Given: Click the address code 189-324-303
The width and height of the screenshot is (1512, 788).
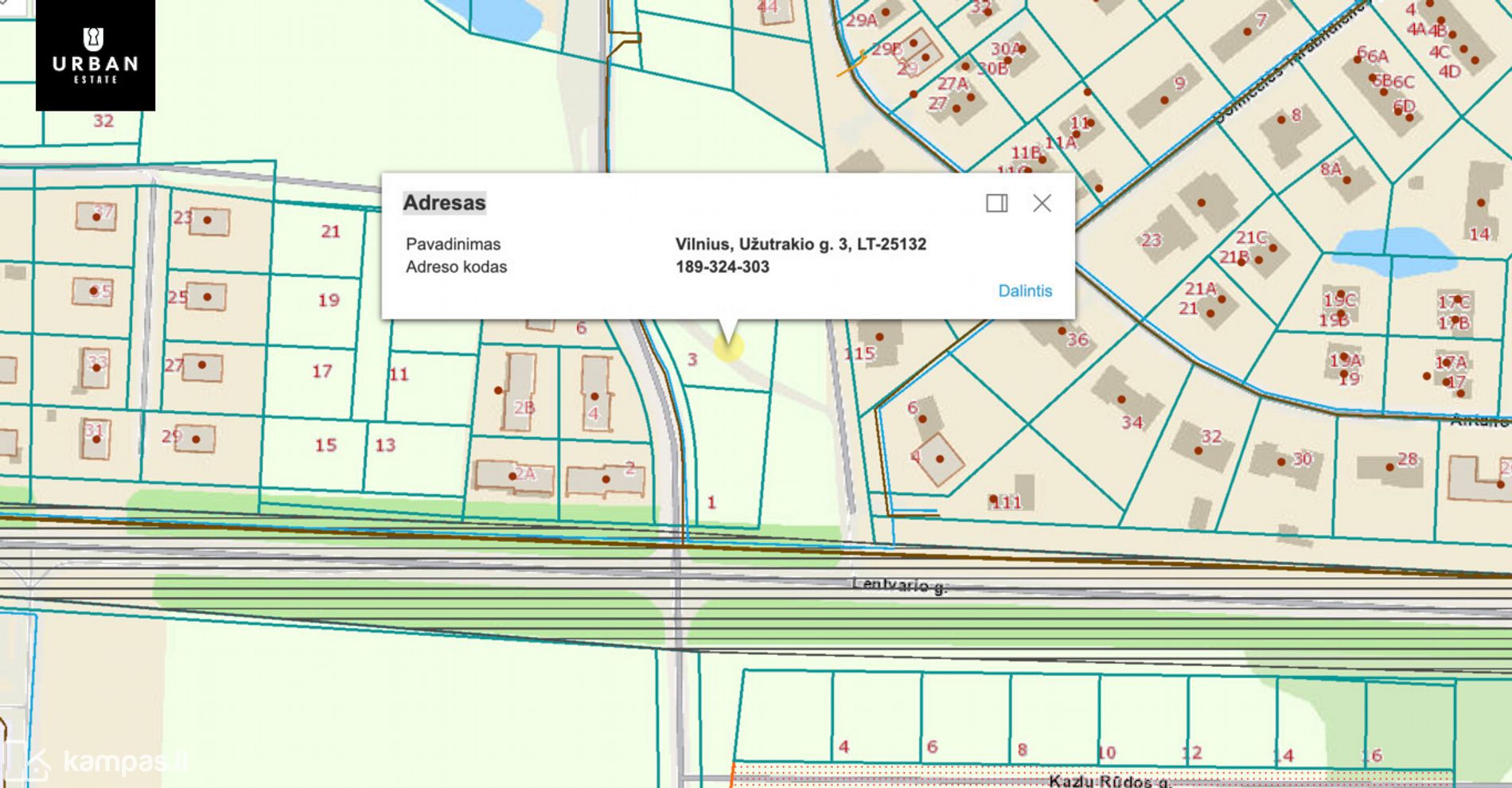Looking at the screenshot, I should pyautogui.click(x=722, y=267).
